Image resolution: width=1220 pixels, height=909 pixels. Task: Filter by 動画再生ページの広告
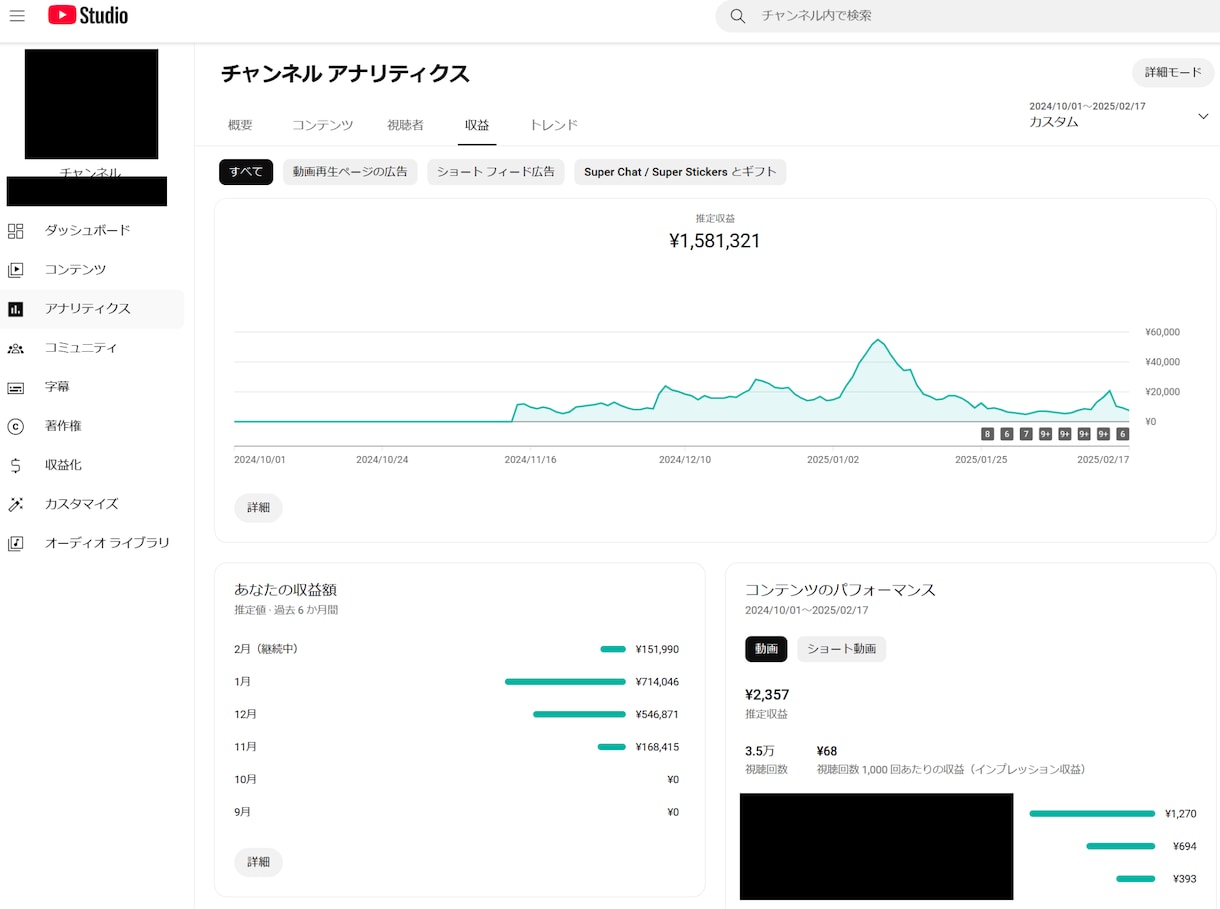(x=350, y=172)
